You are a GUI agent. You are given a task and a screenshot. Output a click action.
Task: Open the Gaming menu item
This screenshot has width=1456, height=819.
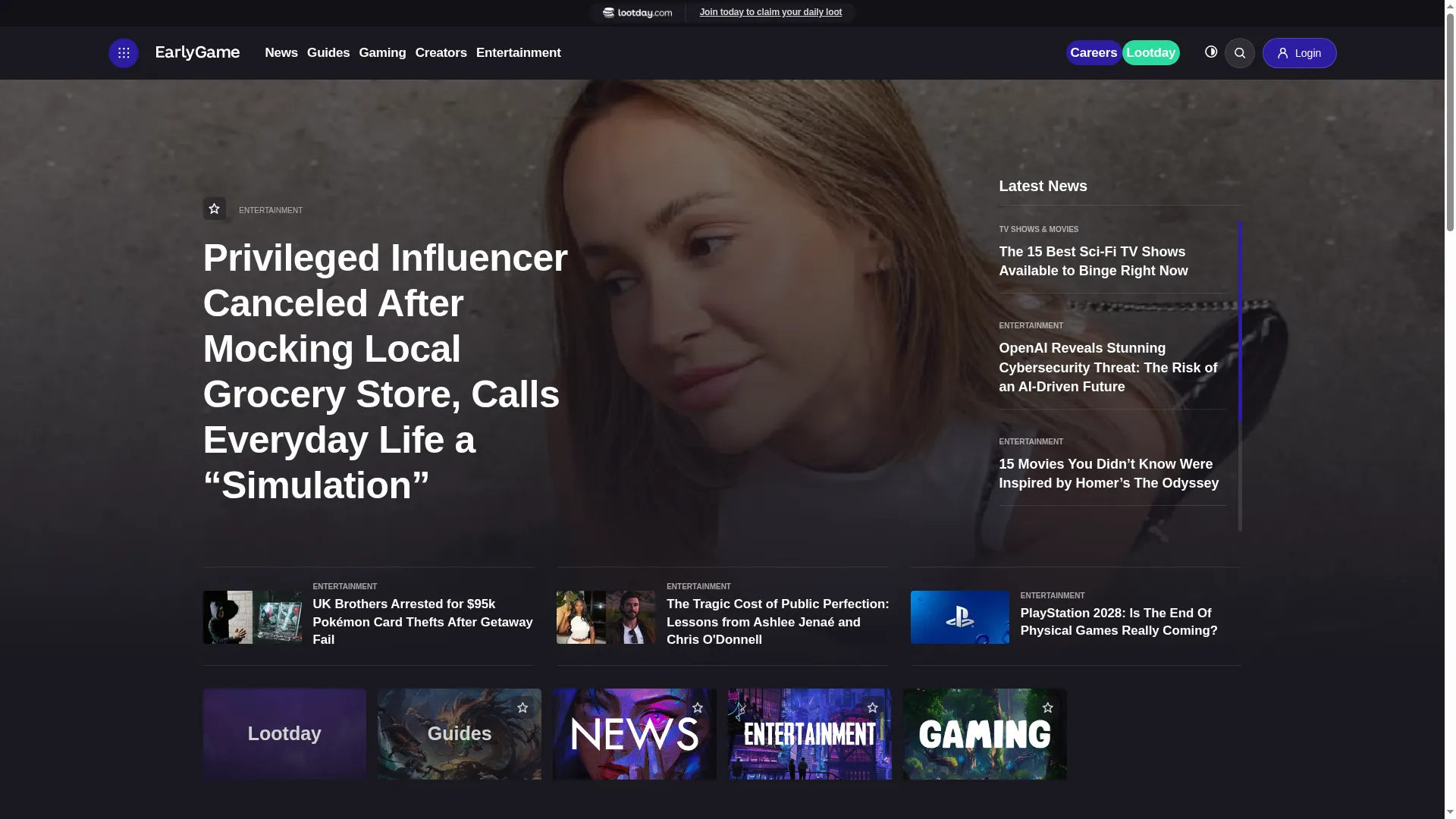pos(382,53)
